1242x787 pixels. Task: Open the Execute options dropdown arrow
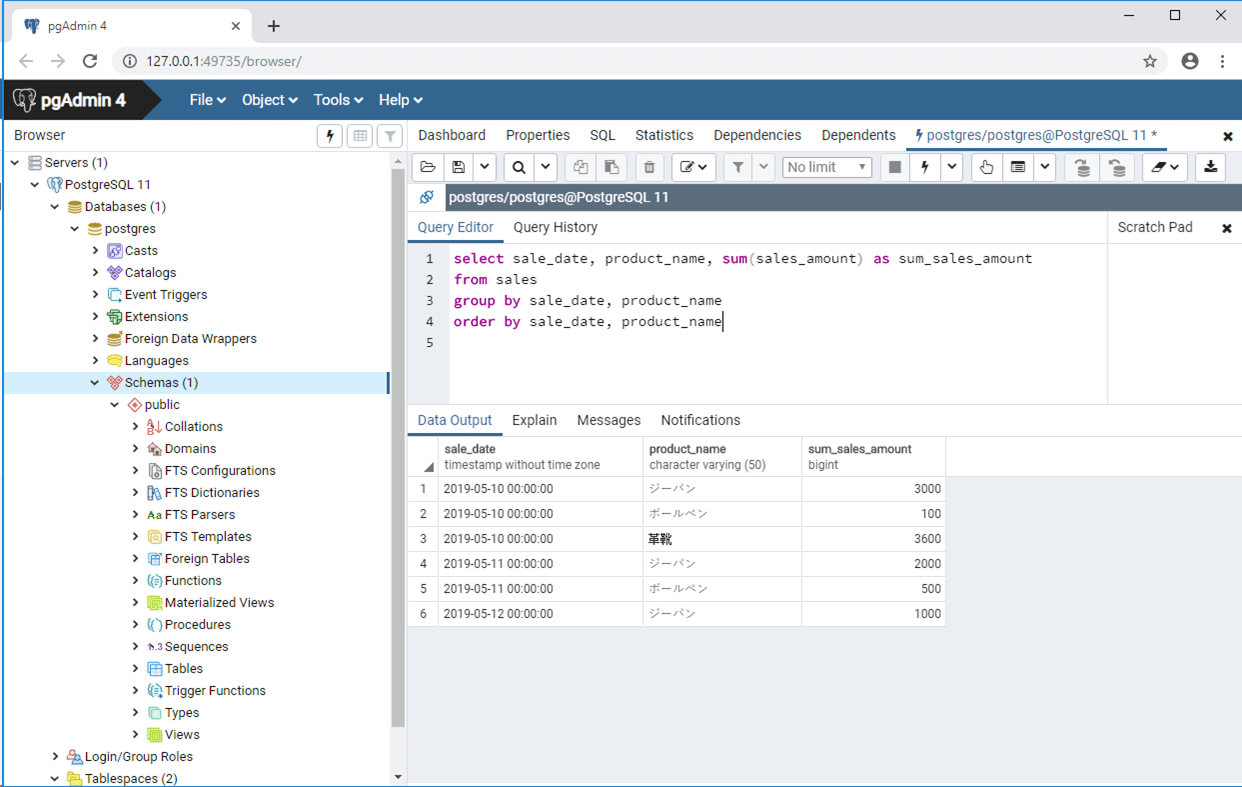pyautogui.click(x=952, y=167)
